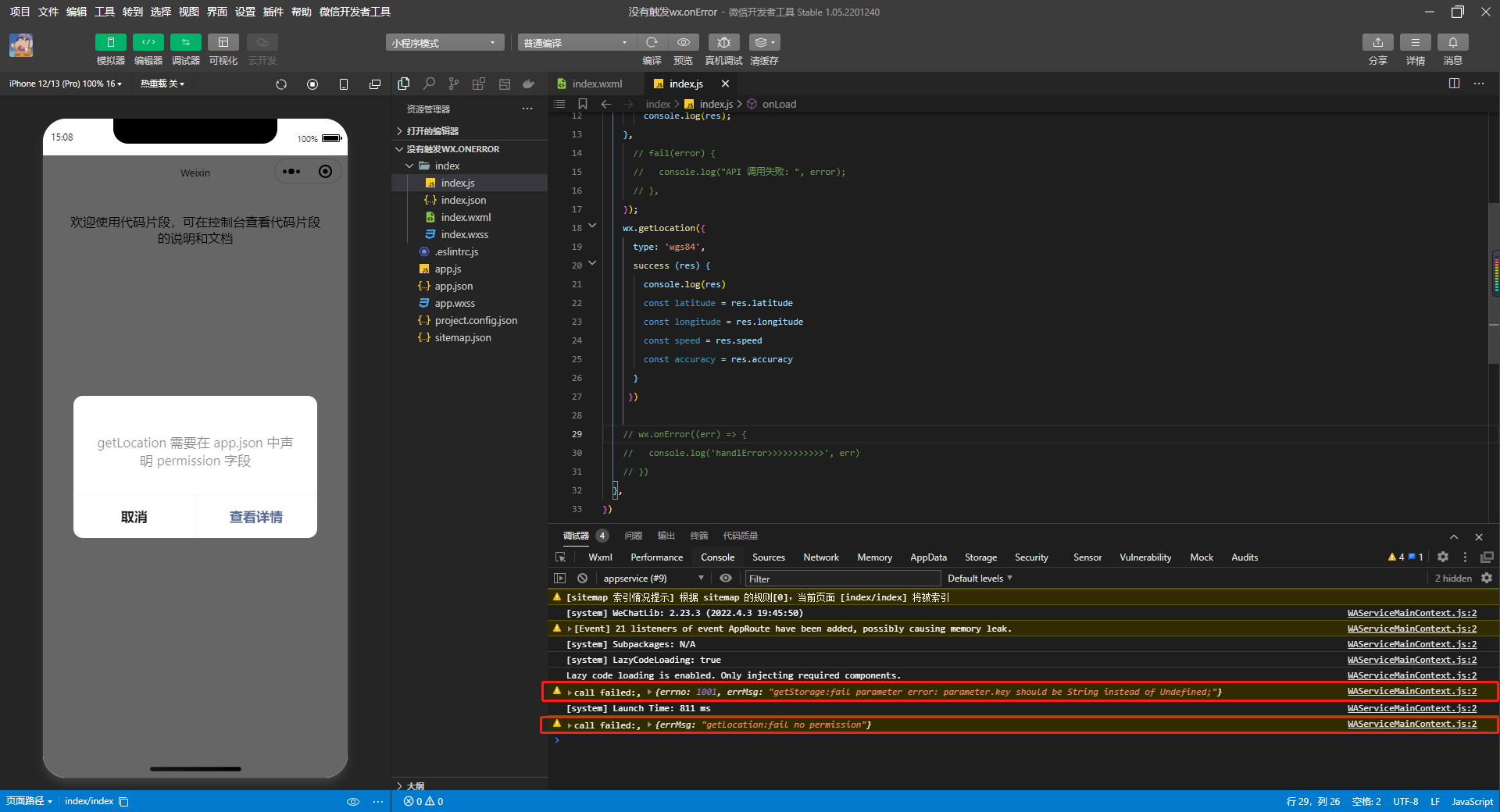Image resolution: width=1500 pixels, height=812 pixels.
Task: Toggle the debugger (调试器) panel button
Action: pos(185,42)
